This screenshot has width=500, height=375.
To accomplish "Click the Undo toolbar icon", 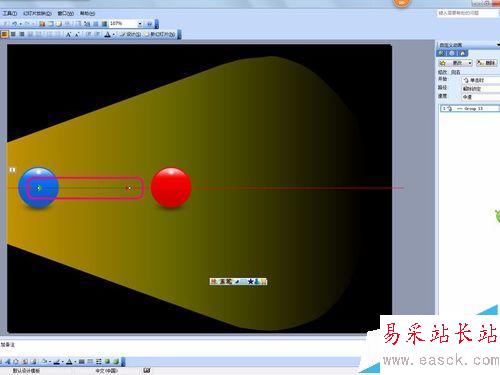I will [x=15, y=24].
